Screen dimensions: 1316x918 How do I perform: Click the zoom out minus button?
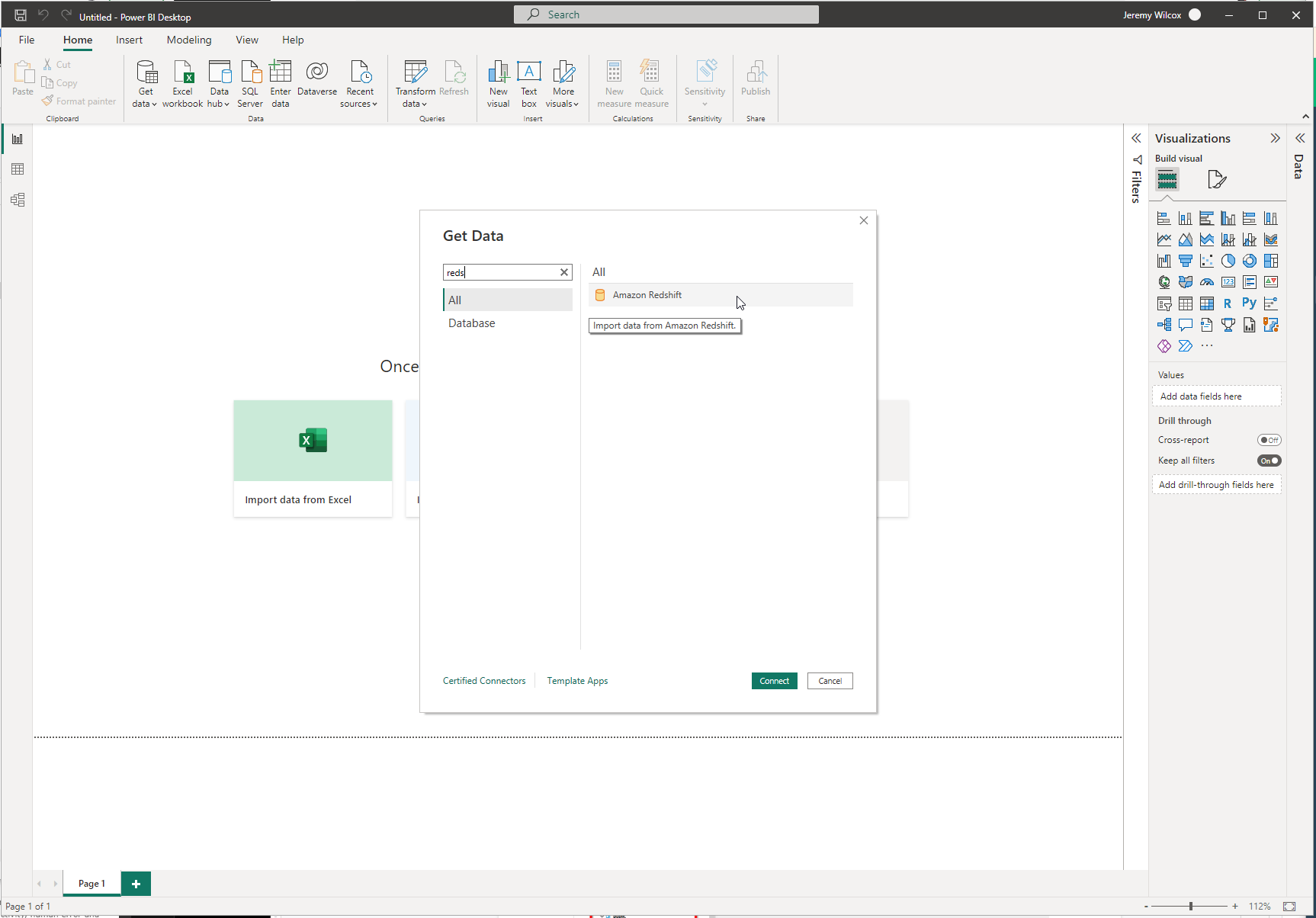coord(1146,906)
